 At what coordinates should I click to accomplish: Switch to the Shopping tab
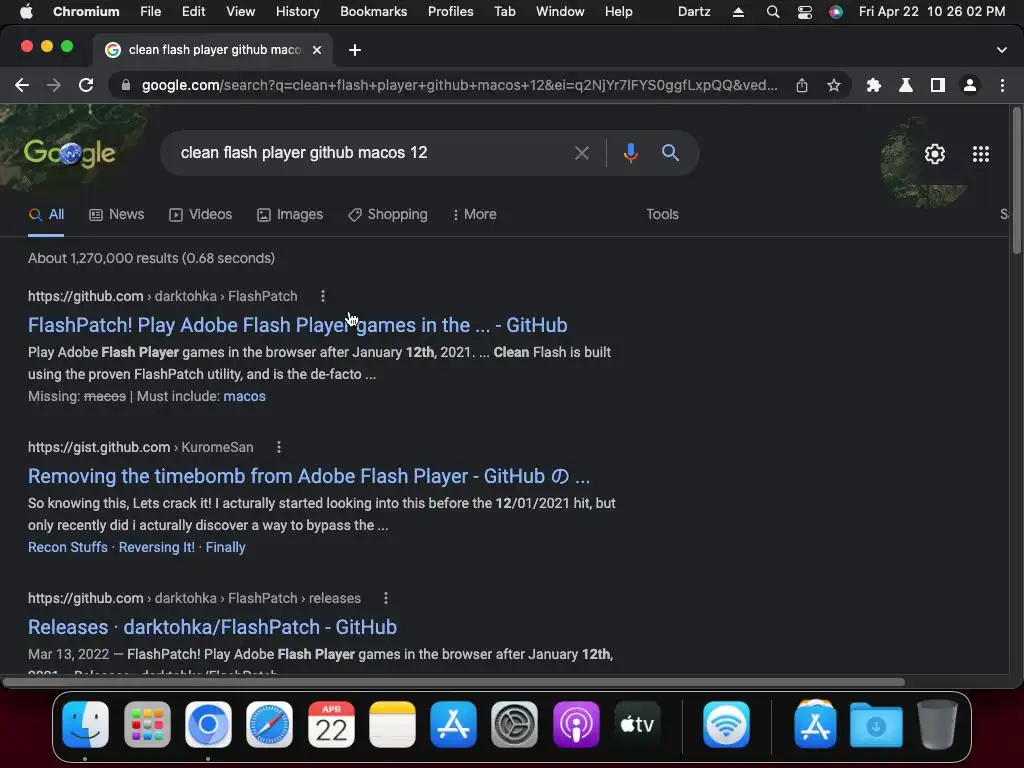pos(388,214)
